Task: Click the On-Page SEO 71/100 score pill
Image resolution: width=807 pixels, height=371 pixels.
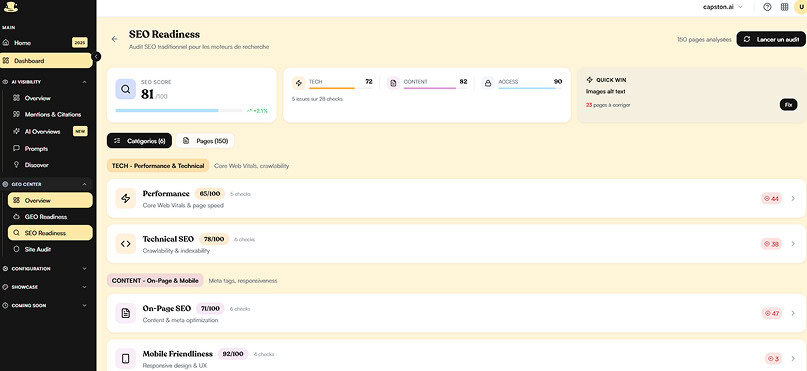Action: click(x=210, y=308)
